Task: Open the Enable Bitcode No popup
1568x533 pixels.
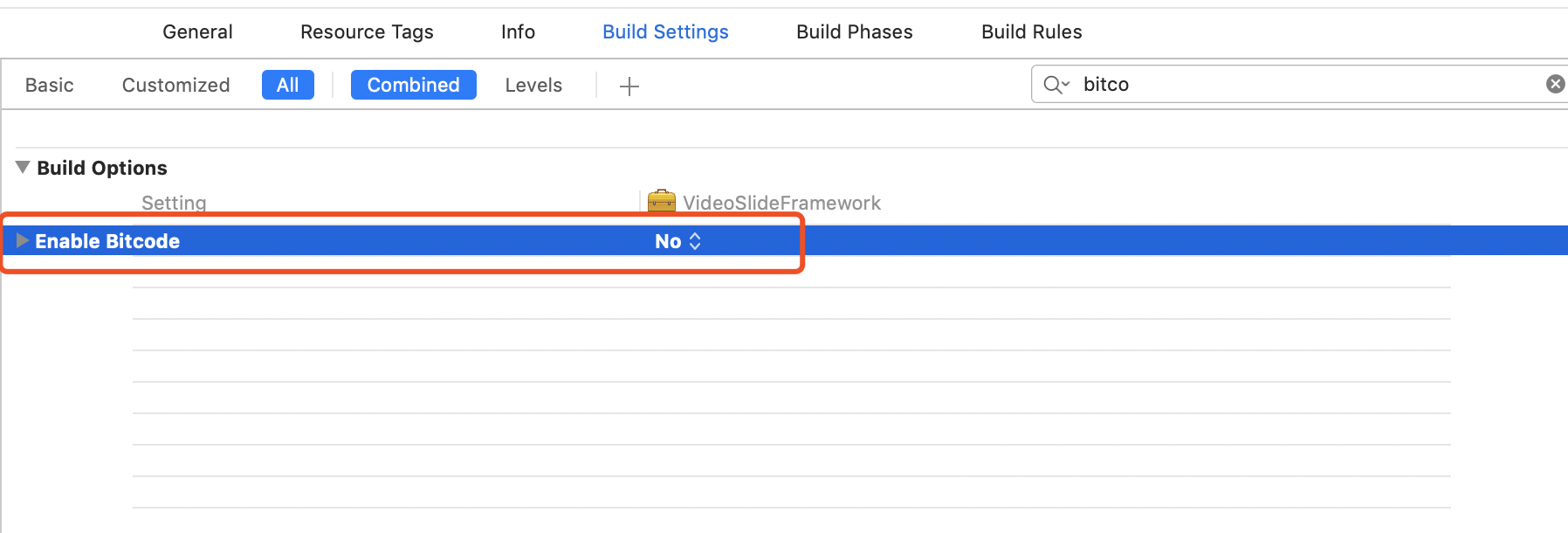Action: coord(678,241)
